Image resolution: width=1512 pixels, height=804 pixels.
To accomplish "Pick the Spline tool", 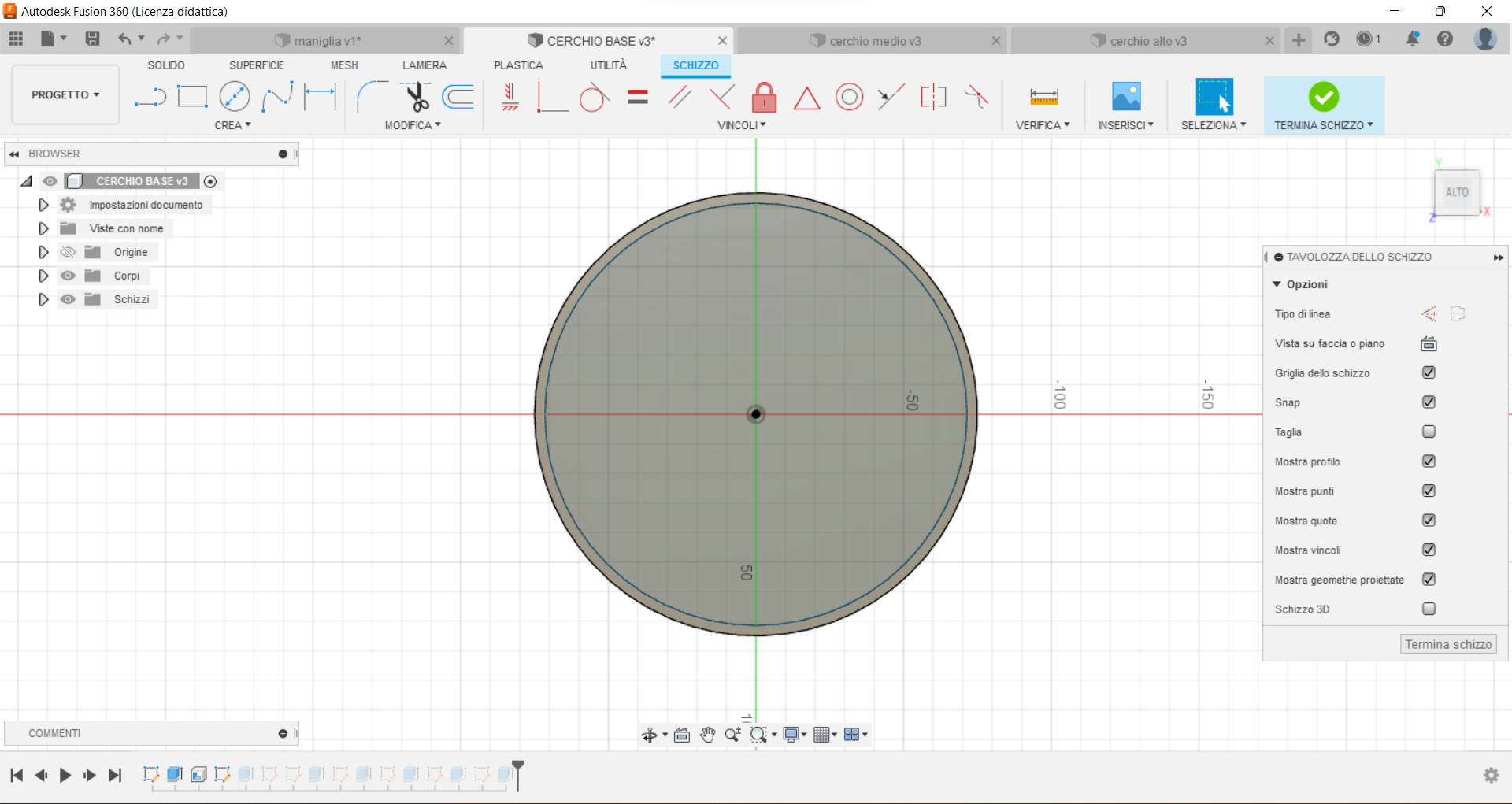I will tap(277, 96).
